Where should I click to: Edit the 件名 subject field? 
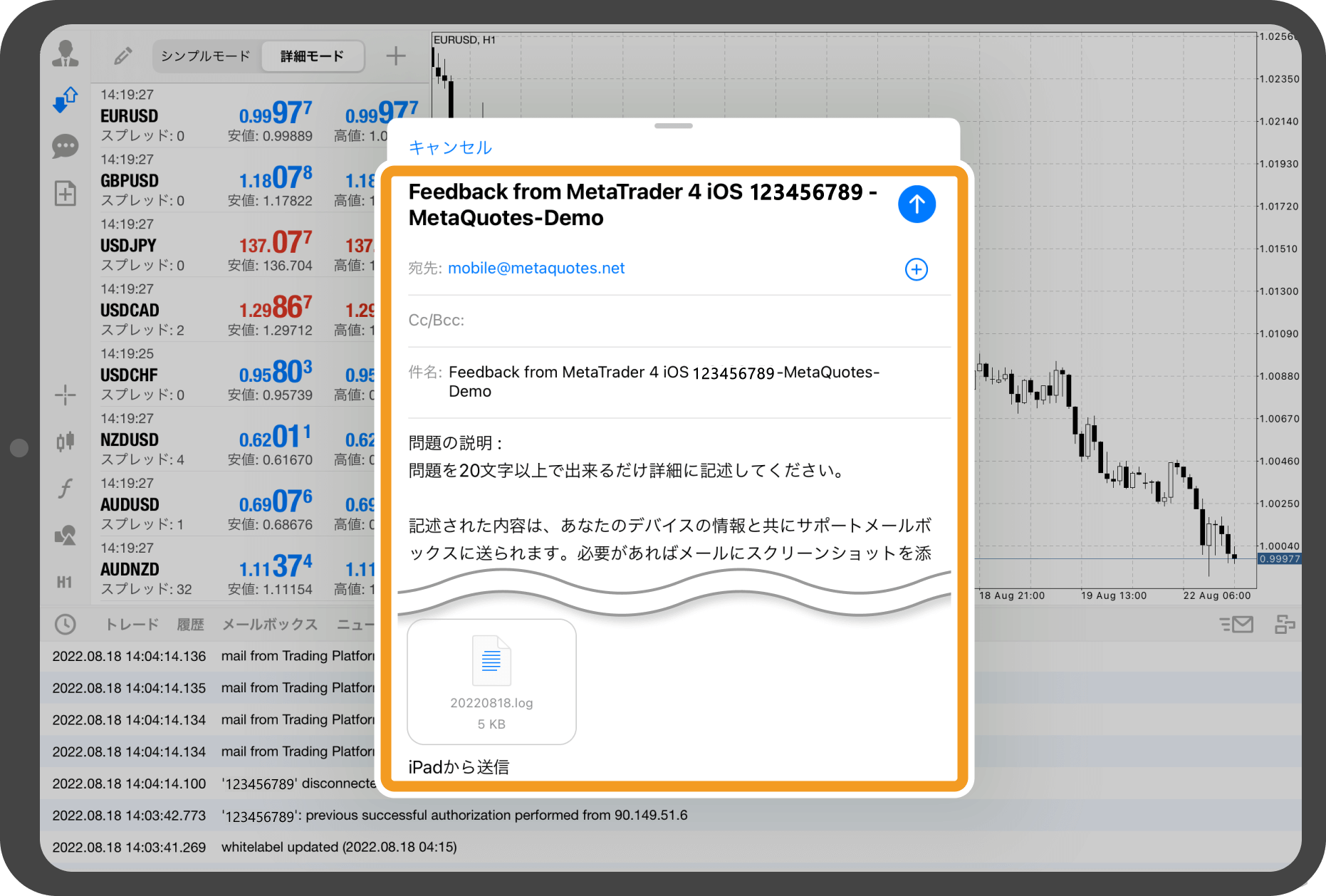coord(679,382)
